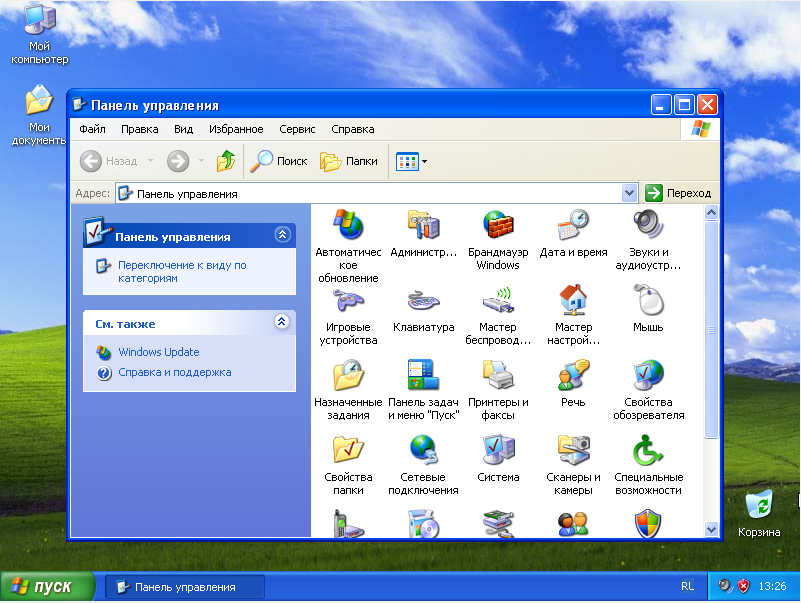Click the RL language indicator in taskbar
This screenshot has width=801, height=603.
[688, 587]
